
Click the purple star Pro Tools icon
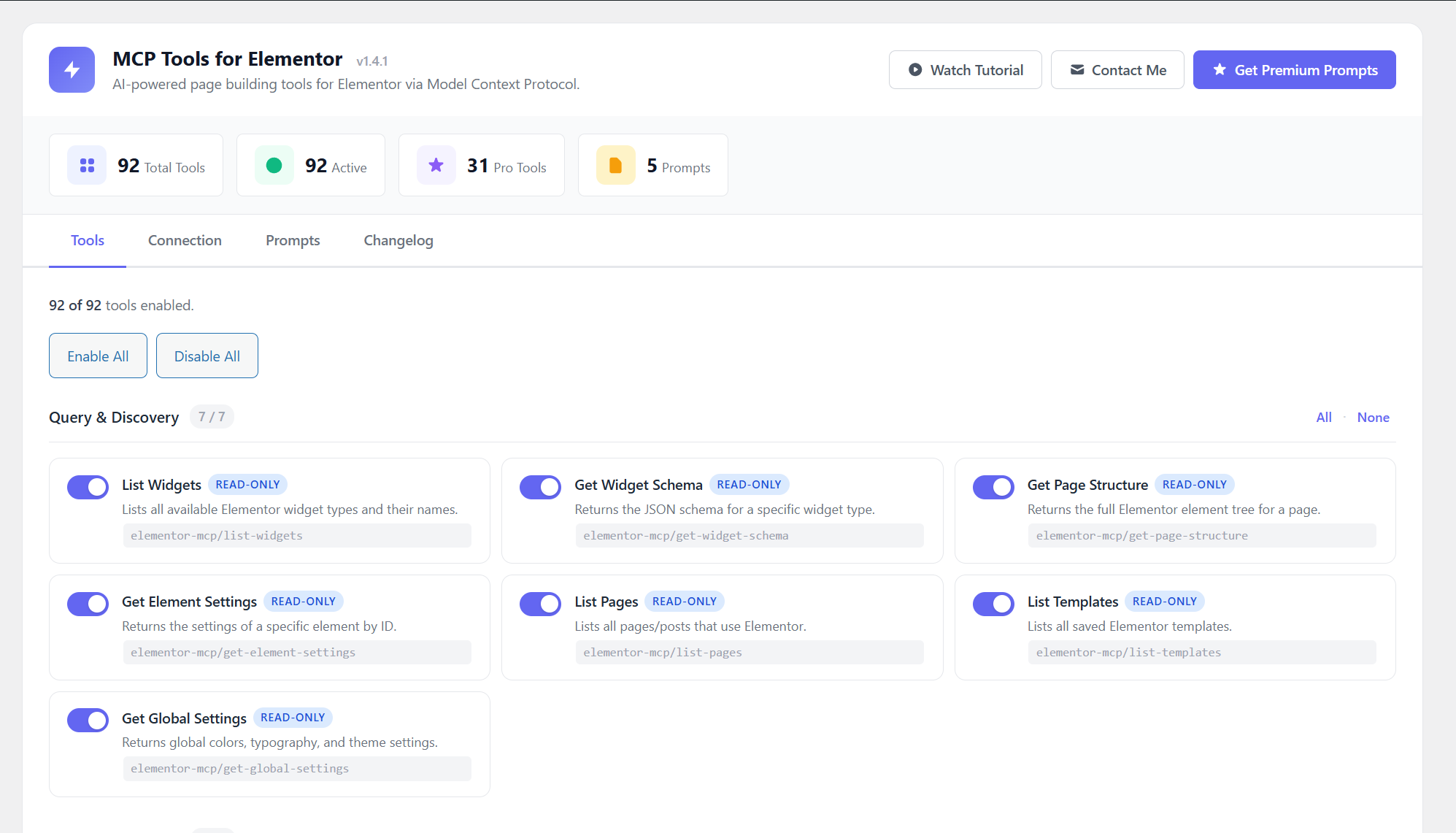(x=436, y=166)
